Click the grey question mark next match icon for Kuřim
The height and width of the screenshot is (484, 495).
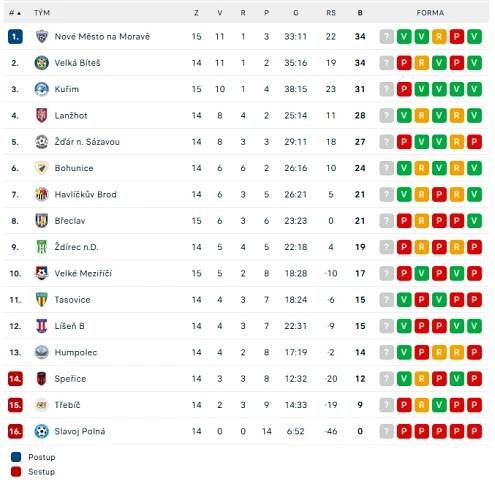(387, 89)
